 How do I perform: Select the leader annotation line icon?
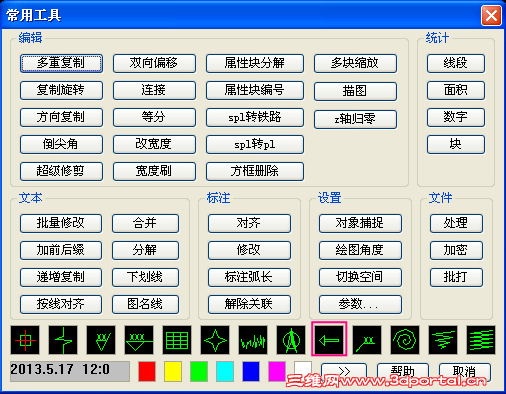pos(367,340)
